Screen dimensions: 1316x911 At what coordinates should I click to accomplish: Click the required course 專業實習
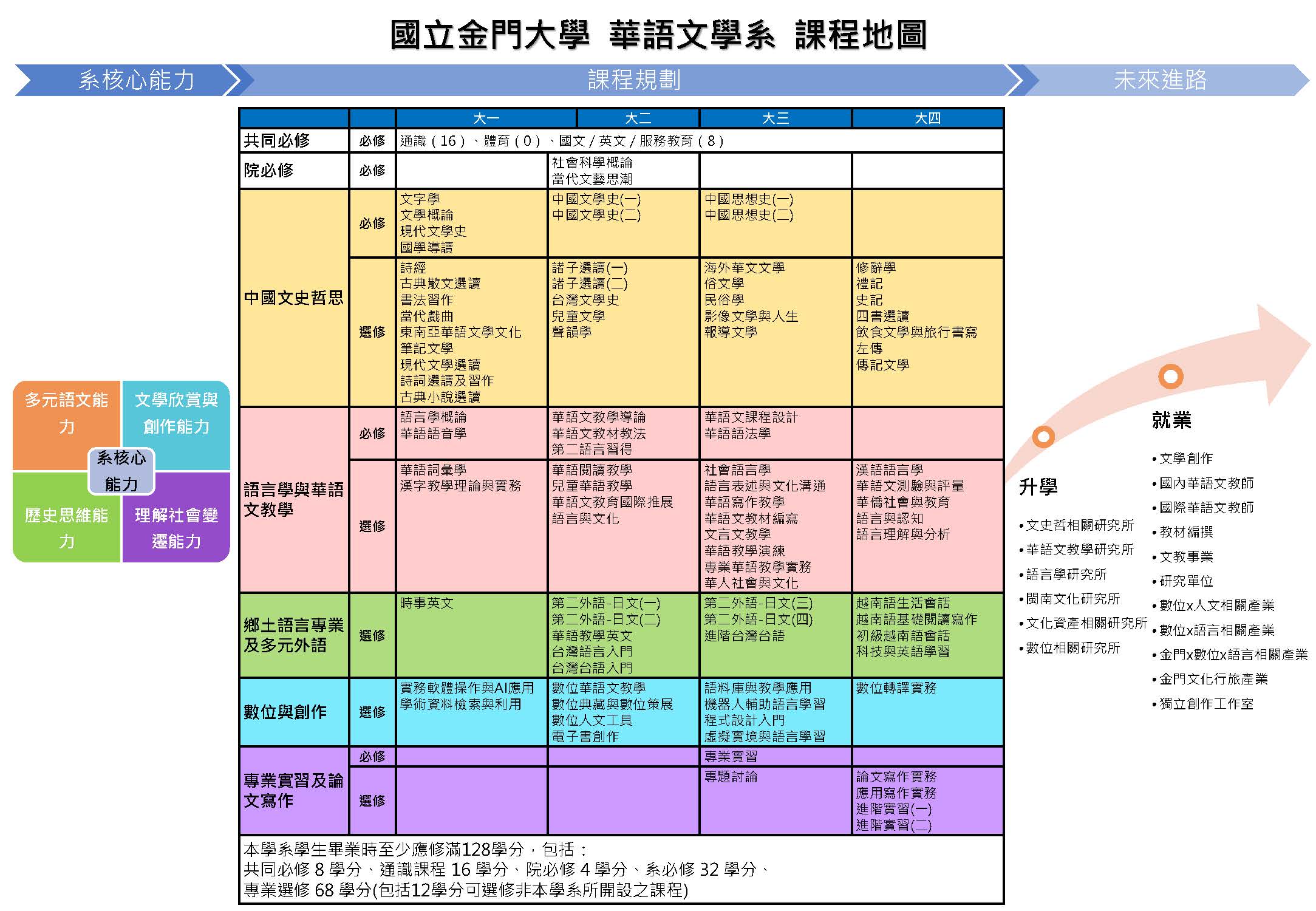[731, 757]
